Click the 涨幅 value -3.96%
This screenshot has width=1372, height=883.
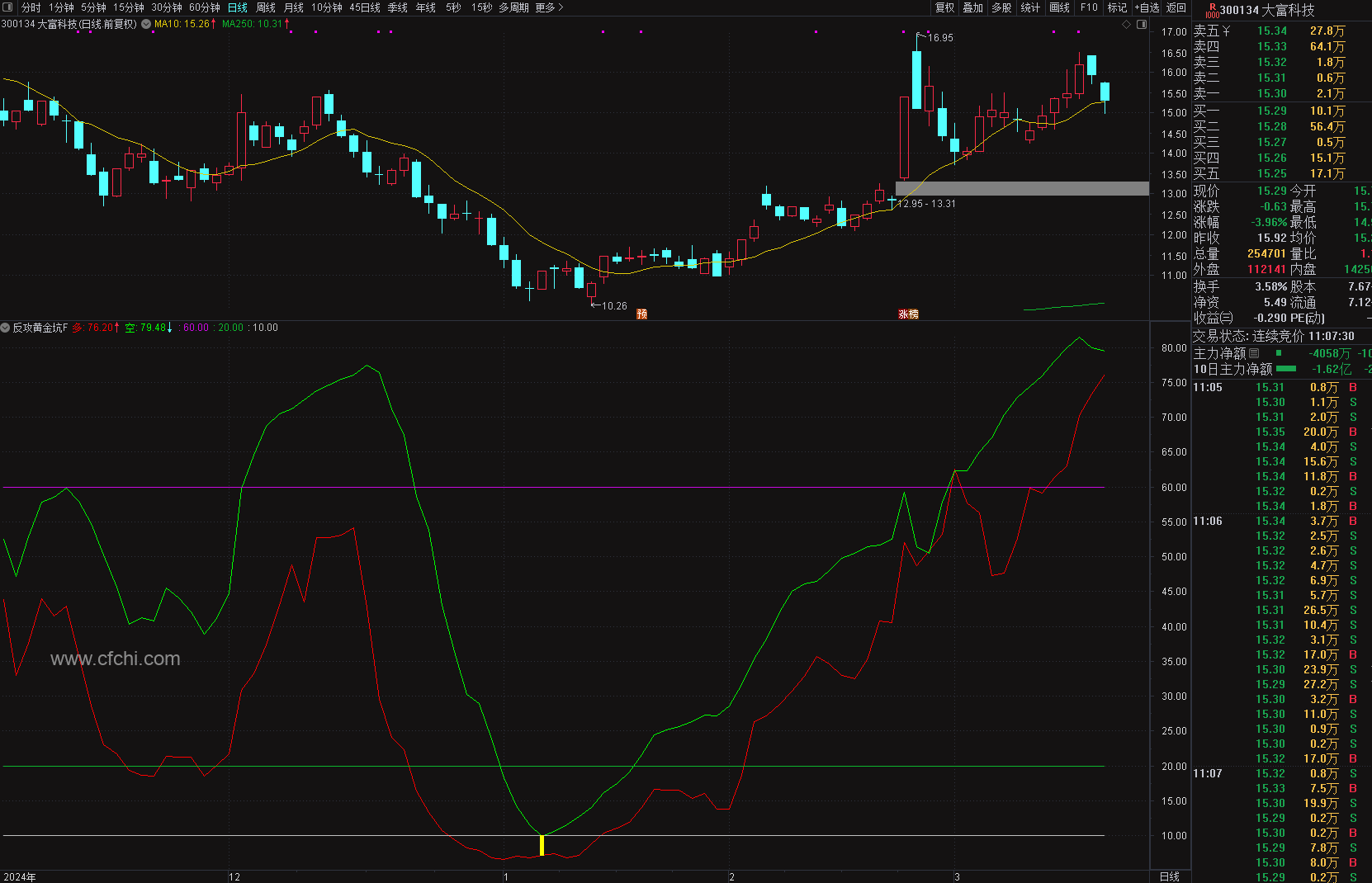click(1270, 222)
